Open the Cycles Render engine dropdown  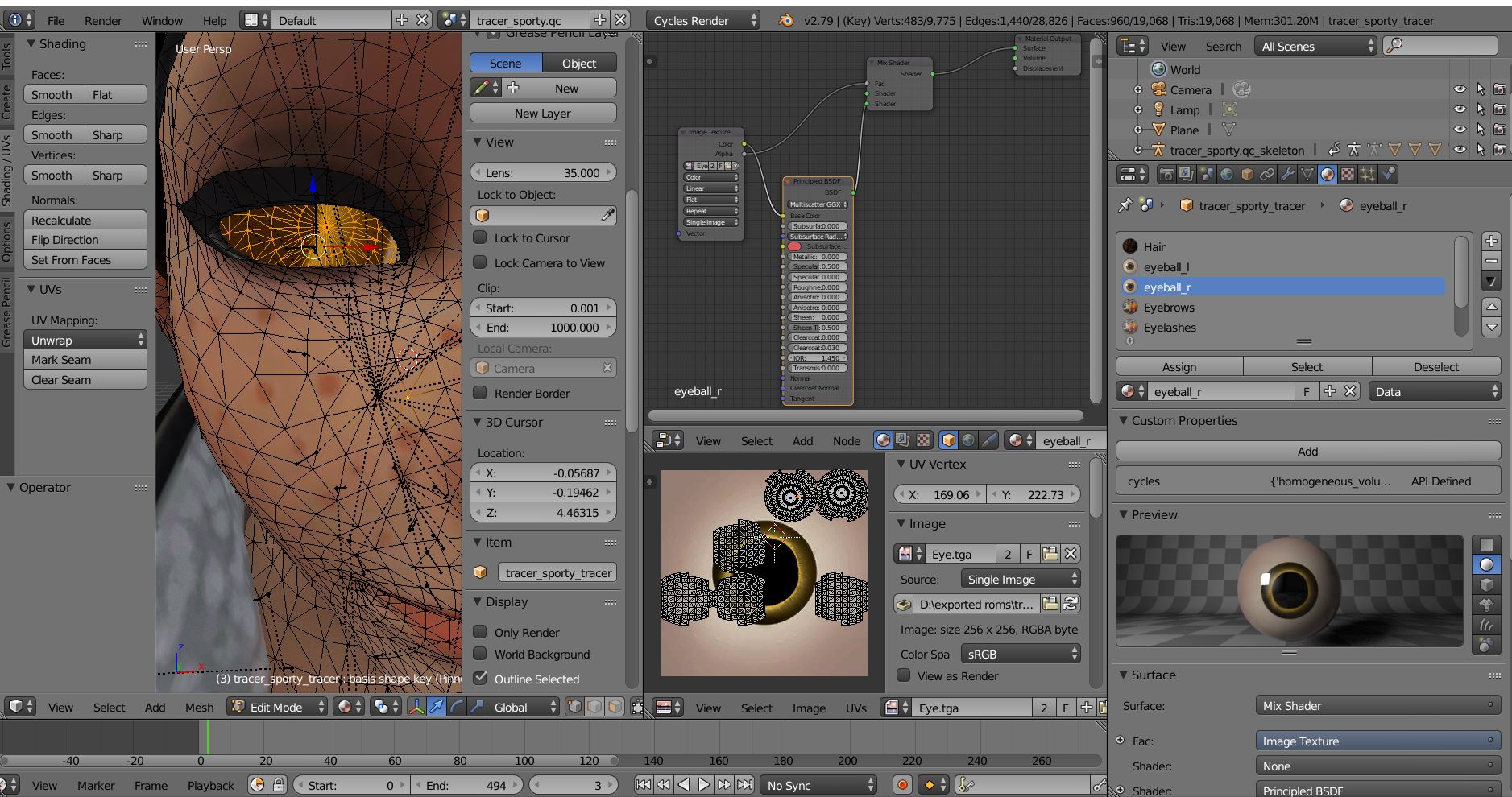pyautogui.click(x=703, y=20)
